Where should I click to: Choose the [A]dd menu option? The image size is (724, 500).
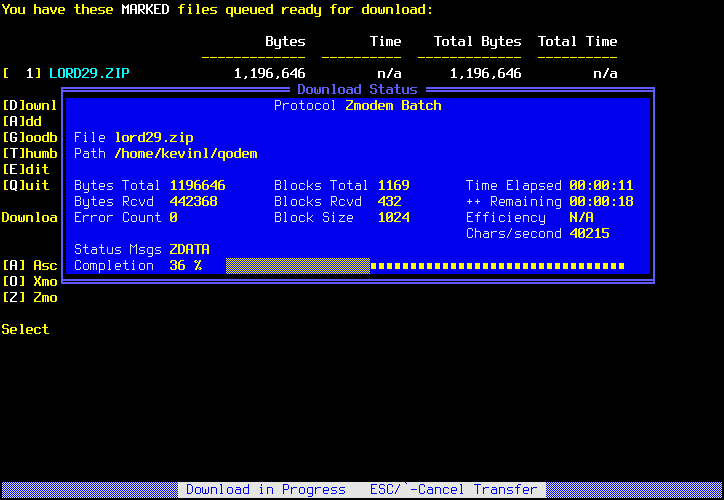pyautogui.click(x=22, y=121)
